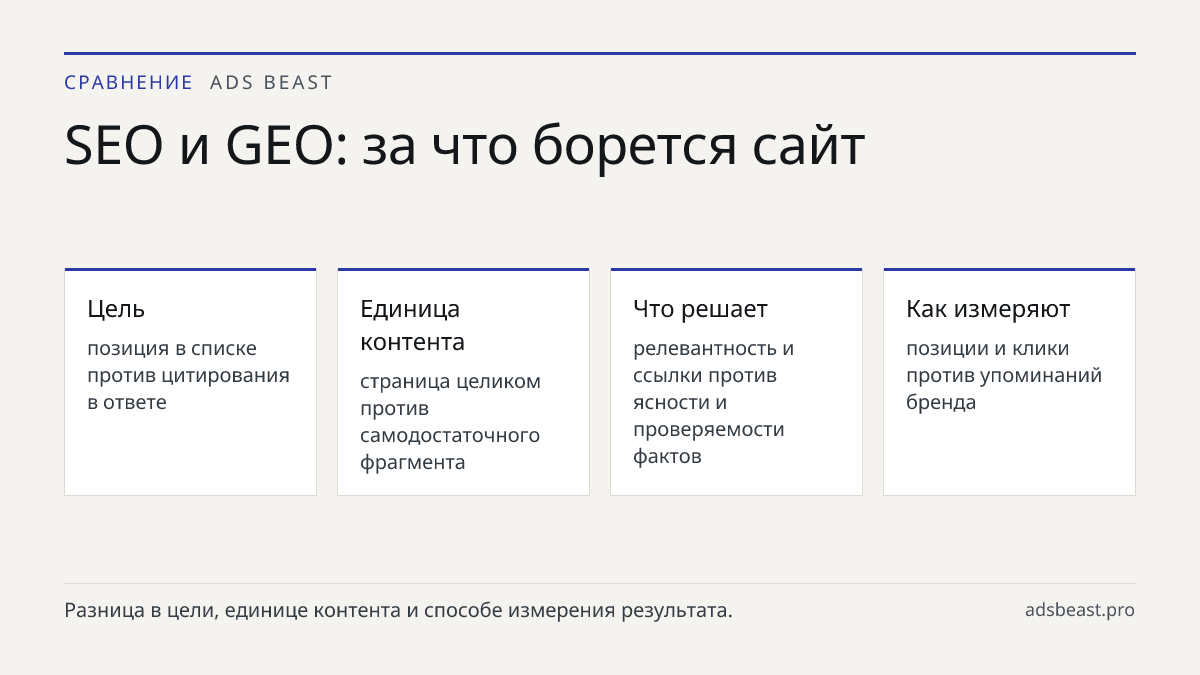Click the text 'позиция в списке против цитирования в ответе'

[188, 375]
